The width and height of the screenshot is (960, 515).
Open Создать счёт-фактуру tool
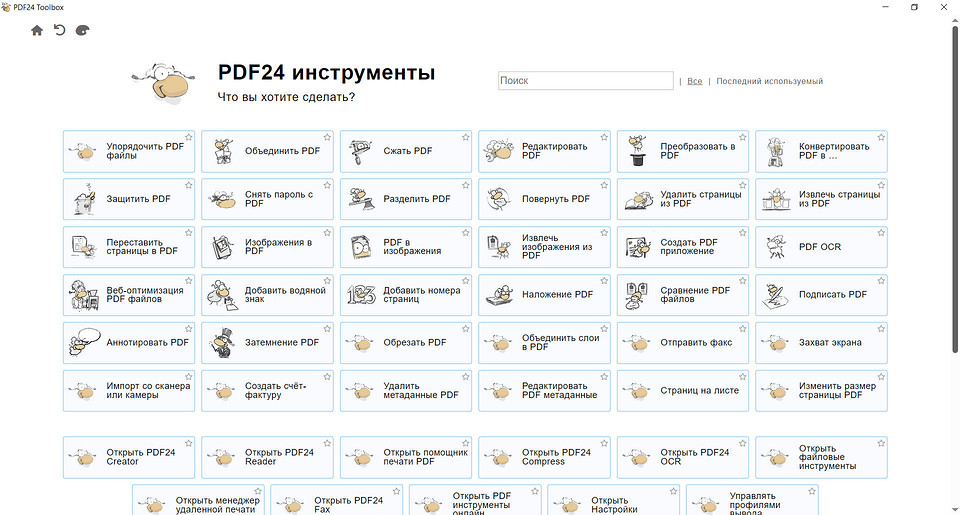(x=268, y=391)
